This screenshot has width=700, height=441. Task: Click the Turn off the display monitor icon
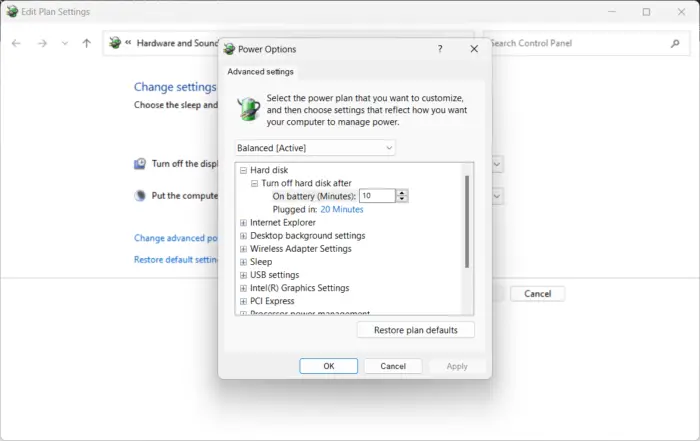(140, 164)
